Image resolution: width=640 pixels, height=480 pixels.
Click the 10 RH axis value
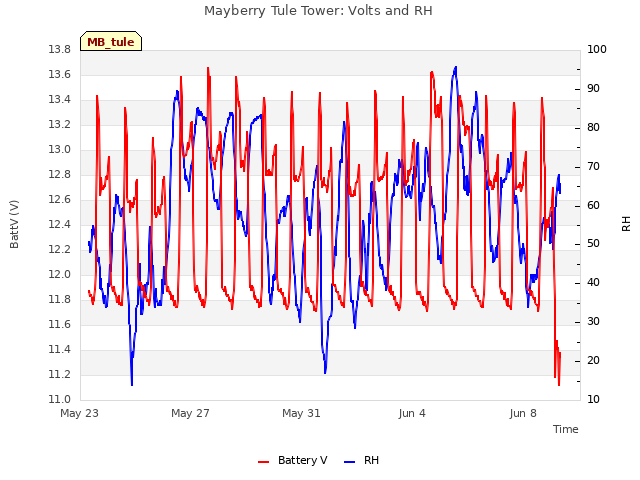pyautogui.click(x=593, y=400)
